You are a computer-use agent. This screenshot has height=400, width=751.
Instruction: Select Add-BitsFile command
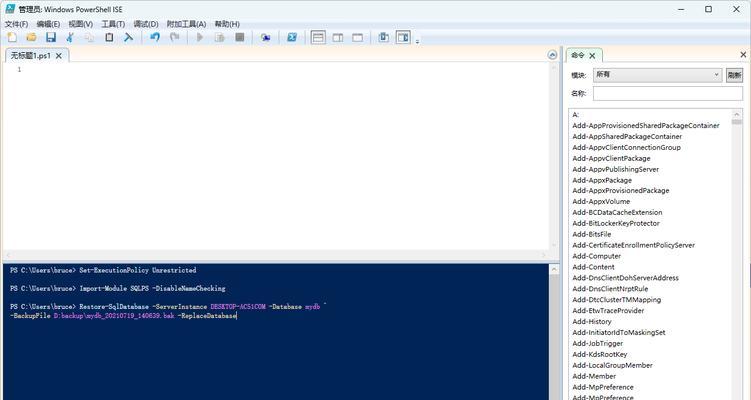click(x=592, y=234)
